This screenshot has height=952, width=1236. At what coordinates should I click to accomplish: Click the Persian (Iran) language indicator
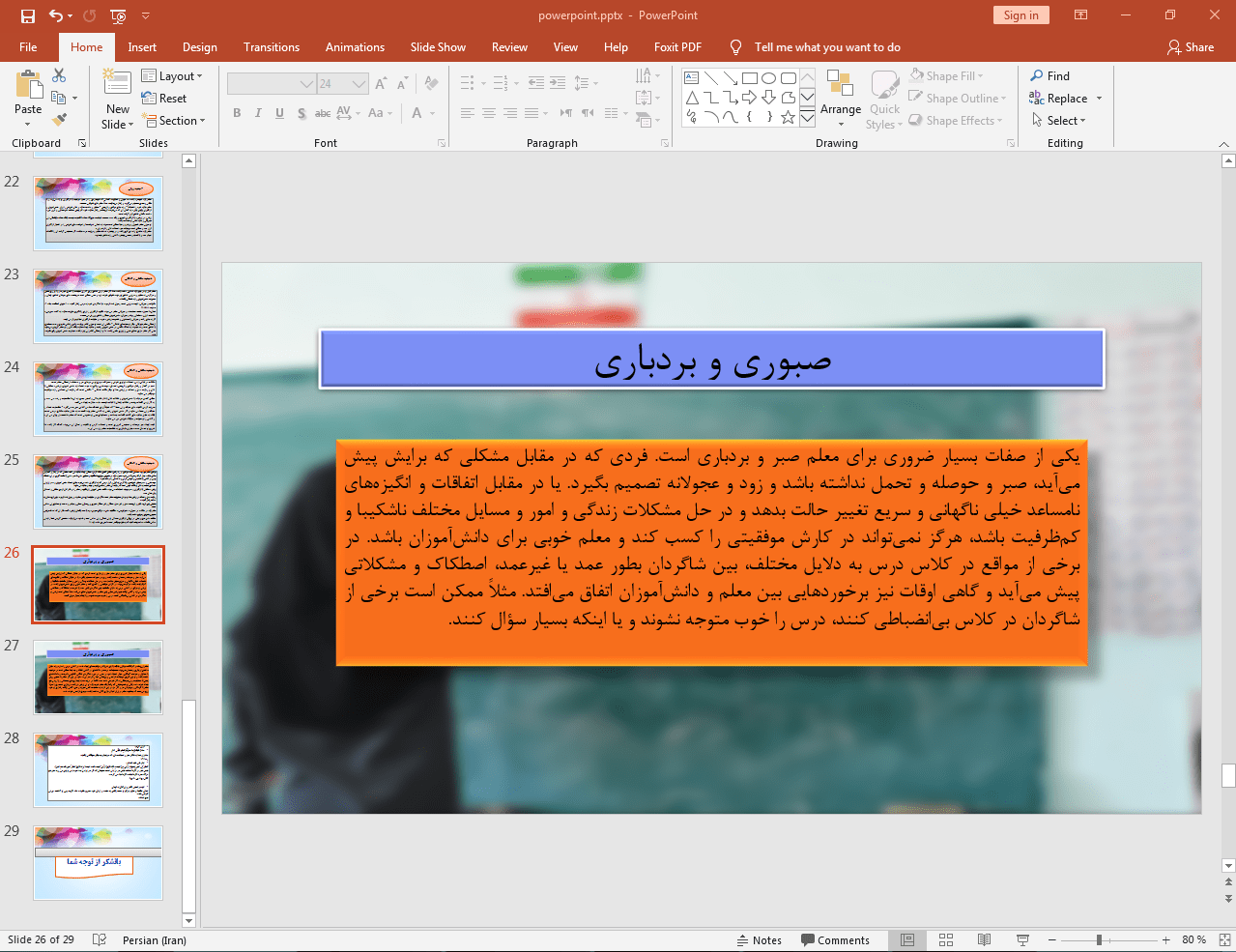pyautogui.click(x=155, y=940)
